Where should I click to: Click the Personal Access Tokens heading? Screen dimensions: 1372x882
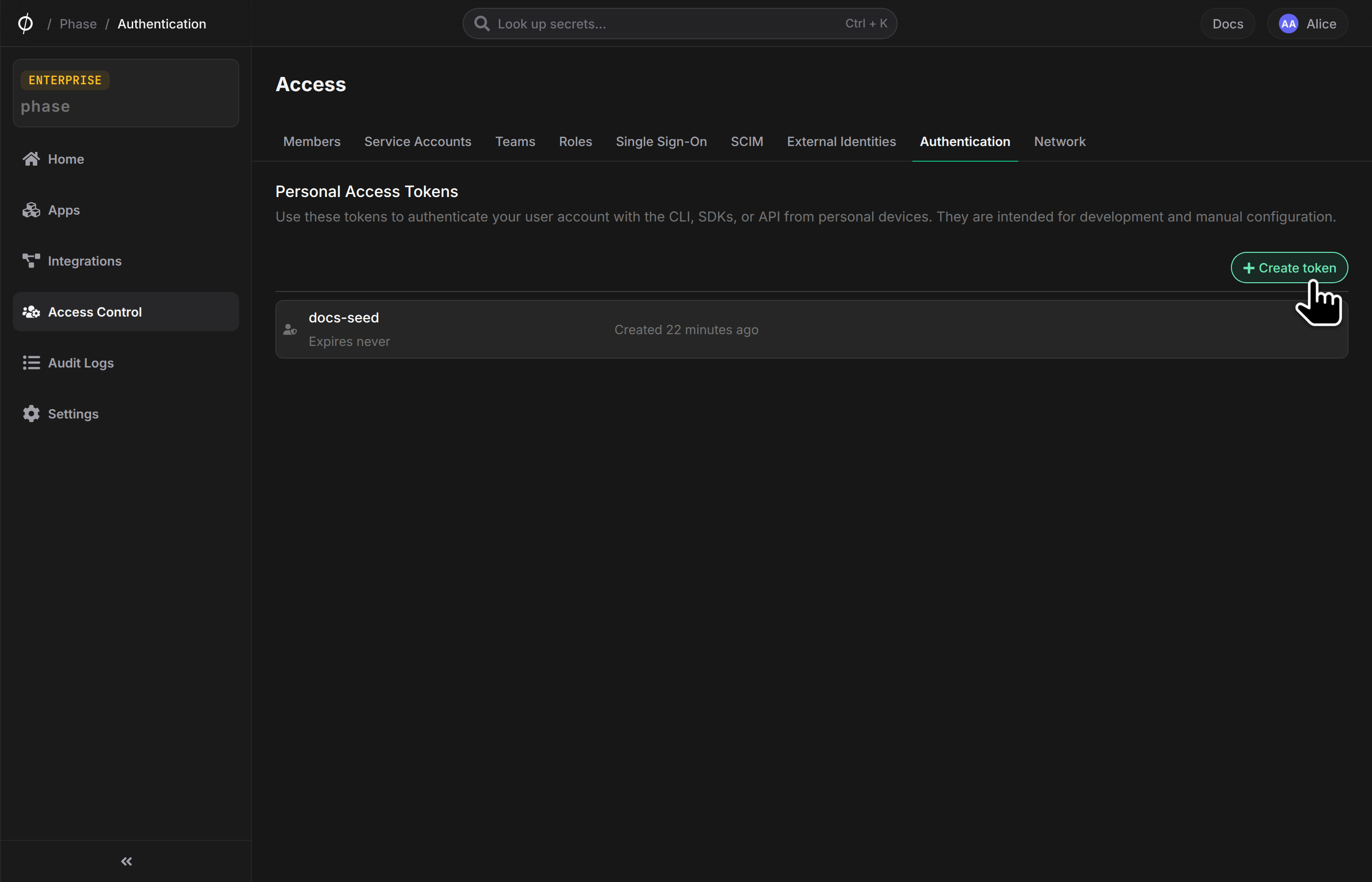point(367,191)
